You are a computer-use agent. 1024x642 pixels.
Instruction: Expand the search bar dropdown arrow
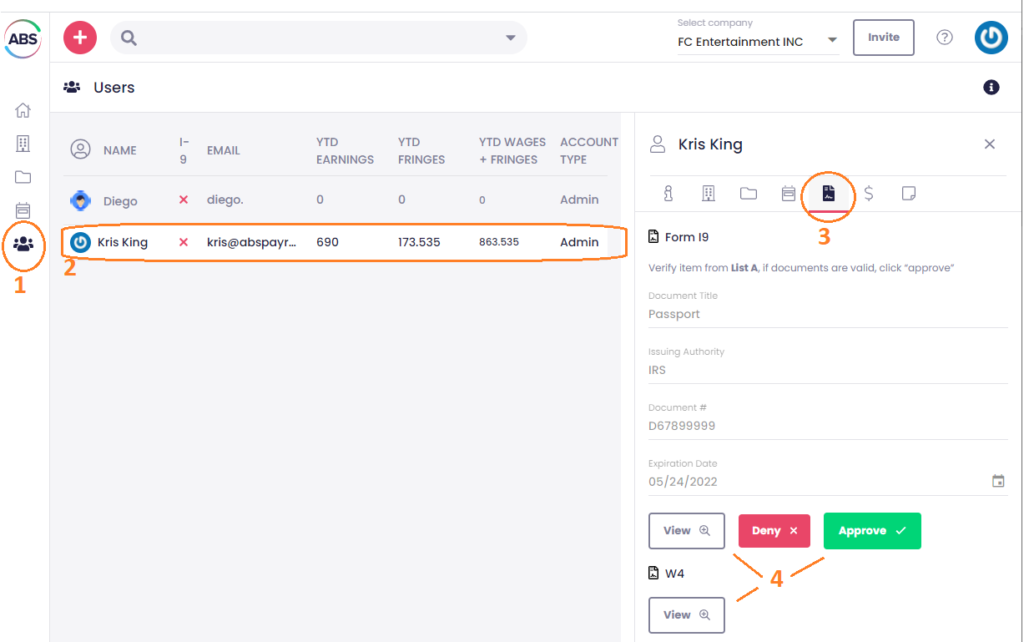point(511,38)
